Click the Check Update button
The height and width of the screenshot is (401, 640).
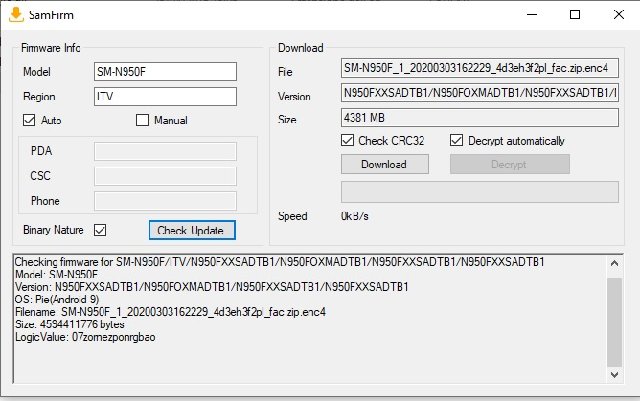click(192, 230)
